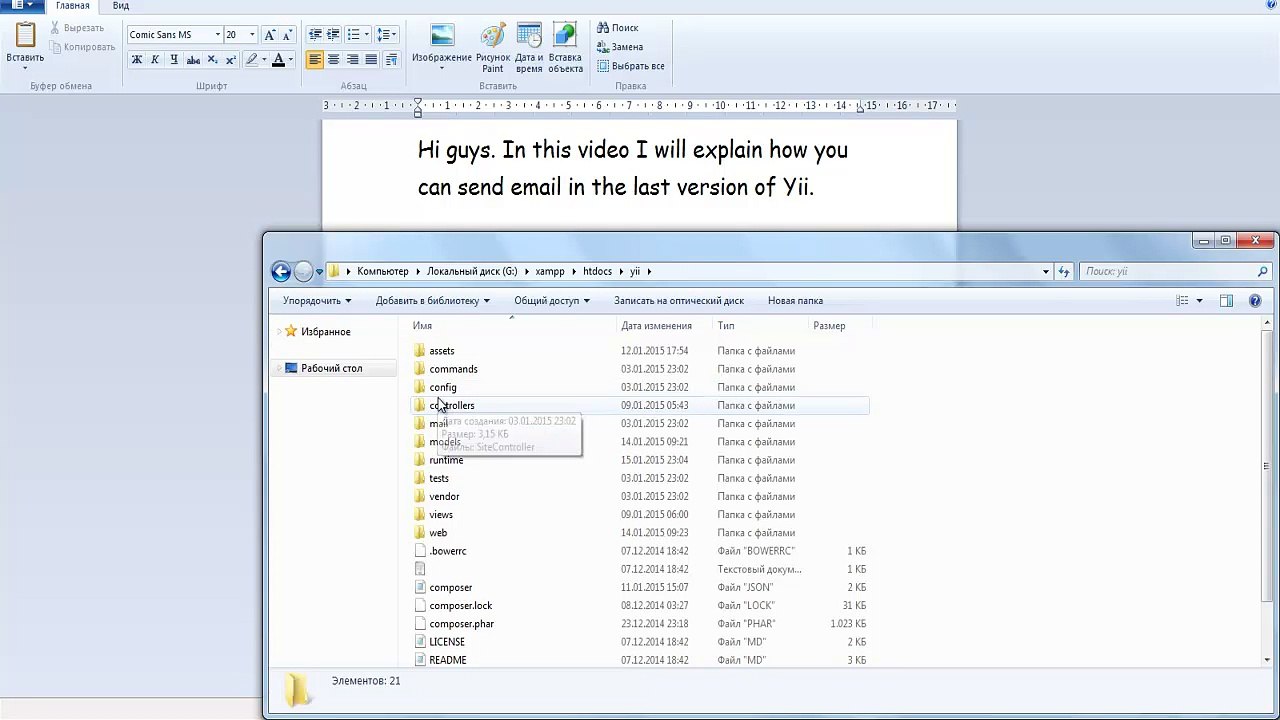Select the composer.phar file icon

(420, 624)
